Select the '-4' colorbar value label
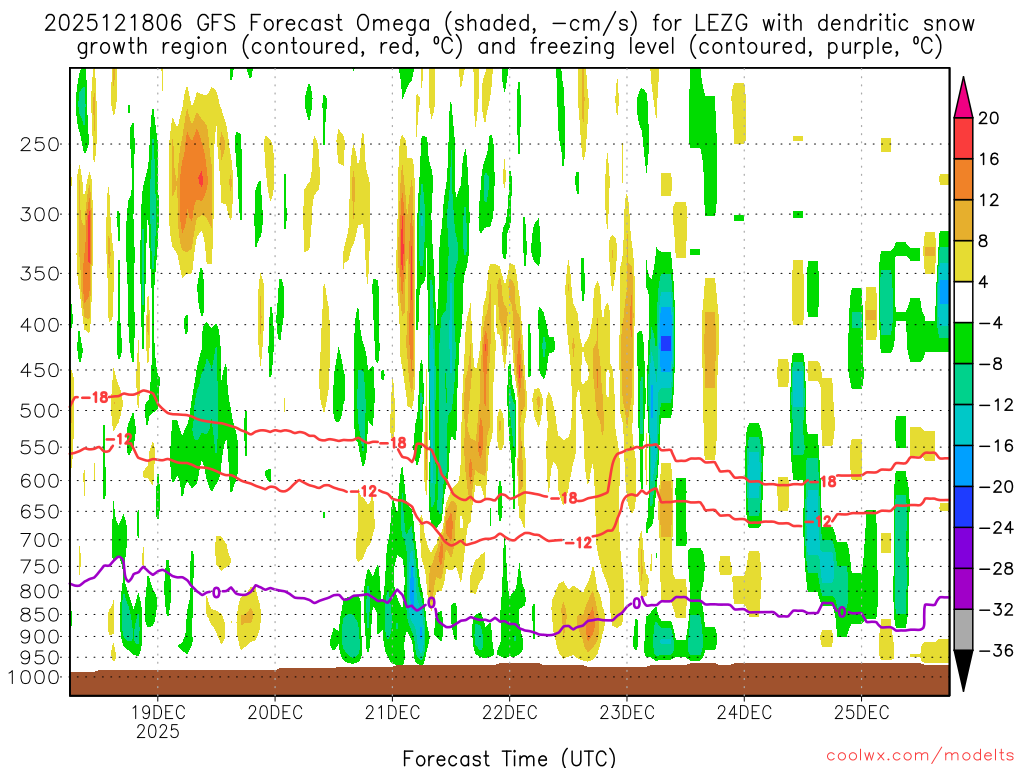This screenshot has width=1024, height=768. click(x=991, y=323)
